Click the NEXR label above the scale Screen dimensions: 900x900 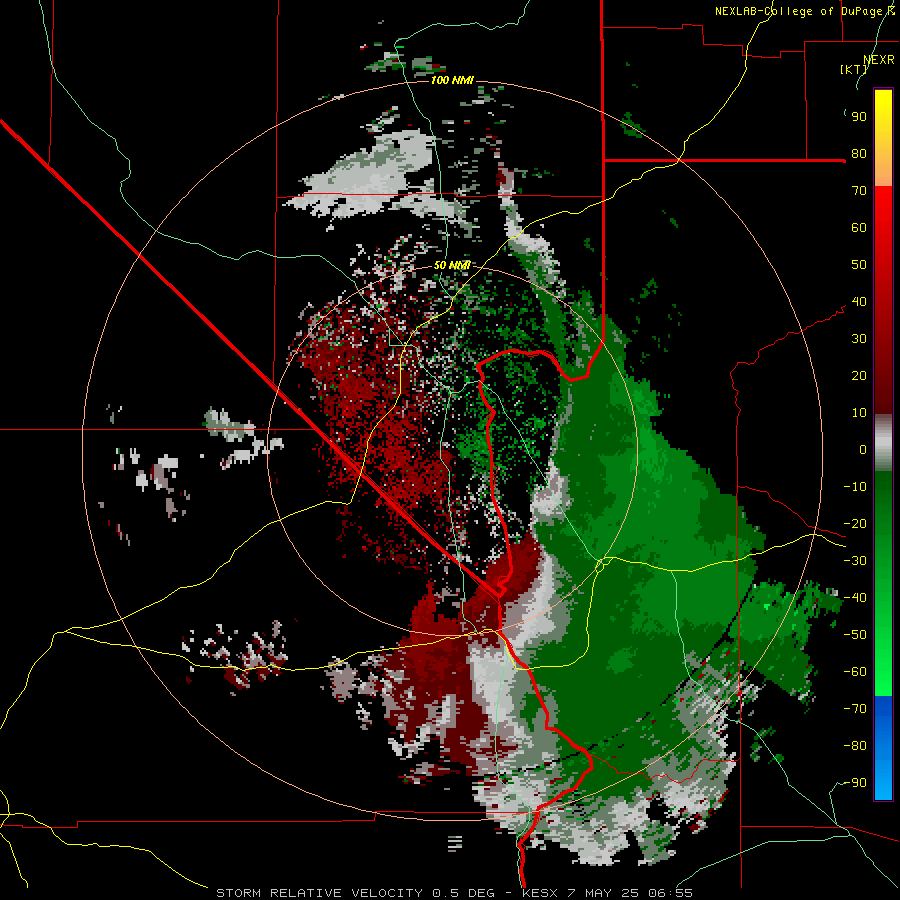[x=879, y=60]
